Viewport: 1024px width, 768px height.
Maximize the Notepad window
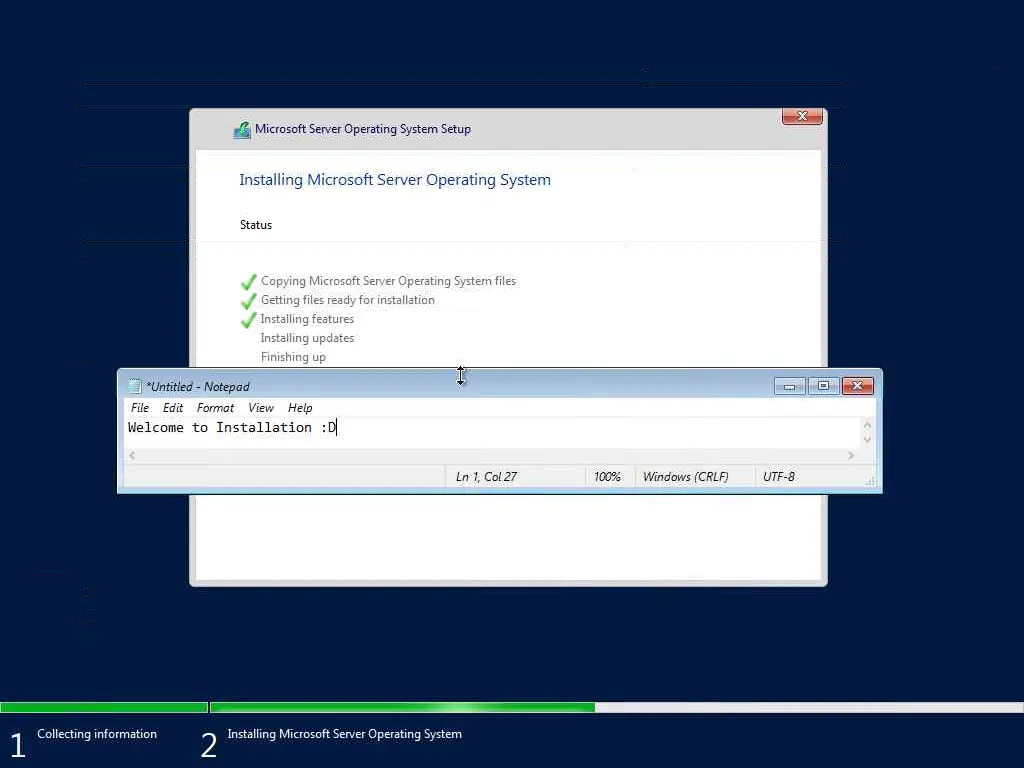[x=824, y=386]
